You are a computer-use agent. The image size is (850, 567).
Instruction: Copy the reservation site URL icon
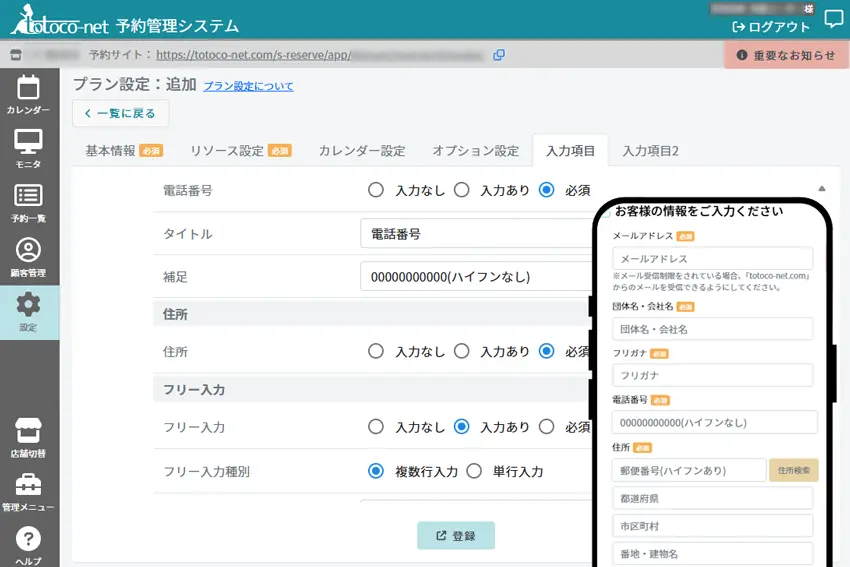point(499,55)
